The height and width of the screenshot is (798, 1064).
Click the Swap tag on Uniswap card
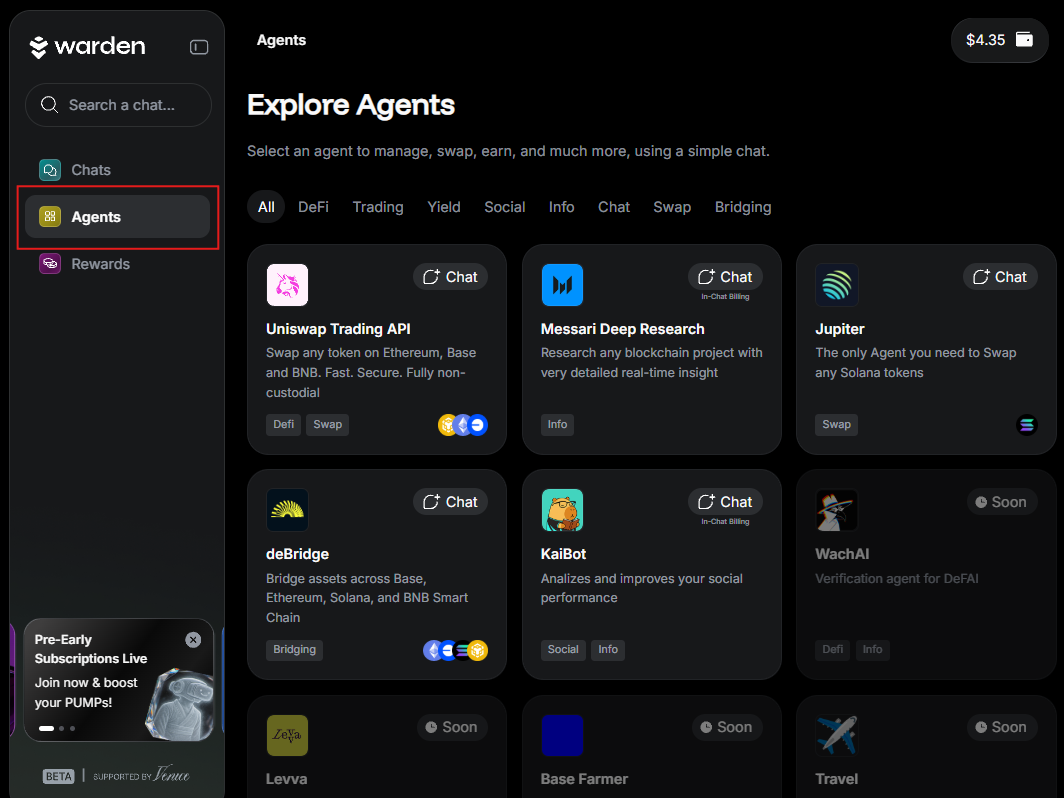pos(327,424)
